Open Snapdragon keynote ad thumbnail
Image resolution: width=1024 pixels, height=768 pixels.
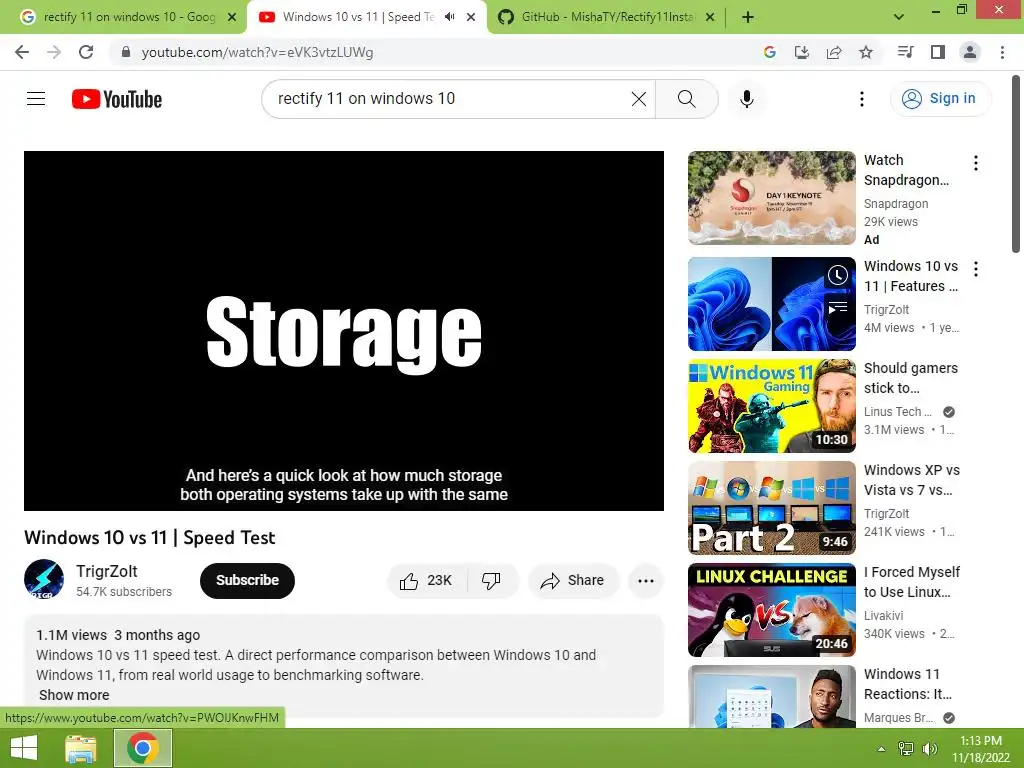click(771, 198)
